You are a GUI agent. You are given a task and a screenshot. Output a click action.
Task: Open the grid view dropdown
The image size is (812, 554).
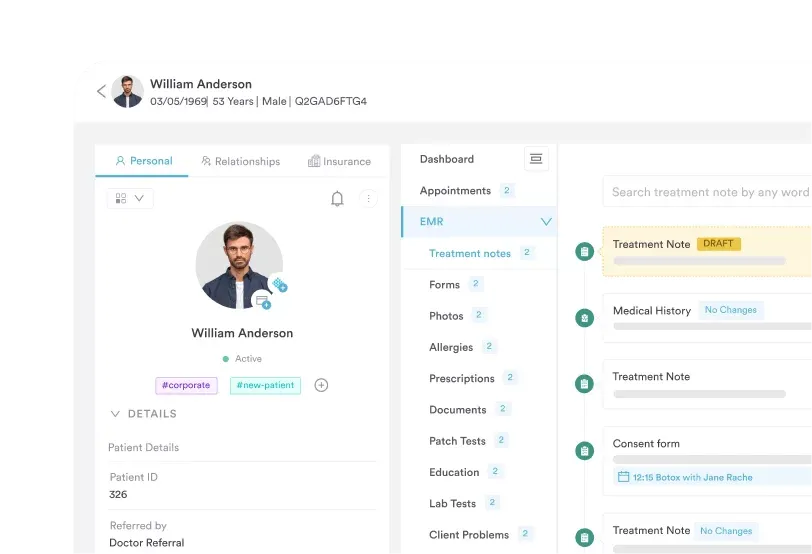coord(130,199)
